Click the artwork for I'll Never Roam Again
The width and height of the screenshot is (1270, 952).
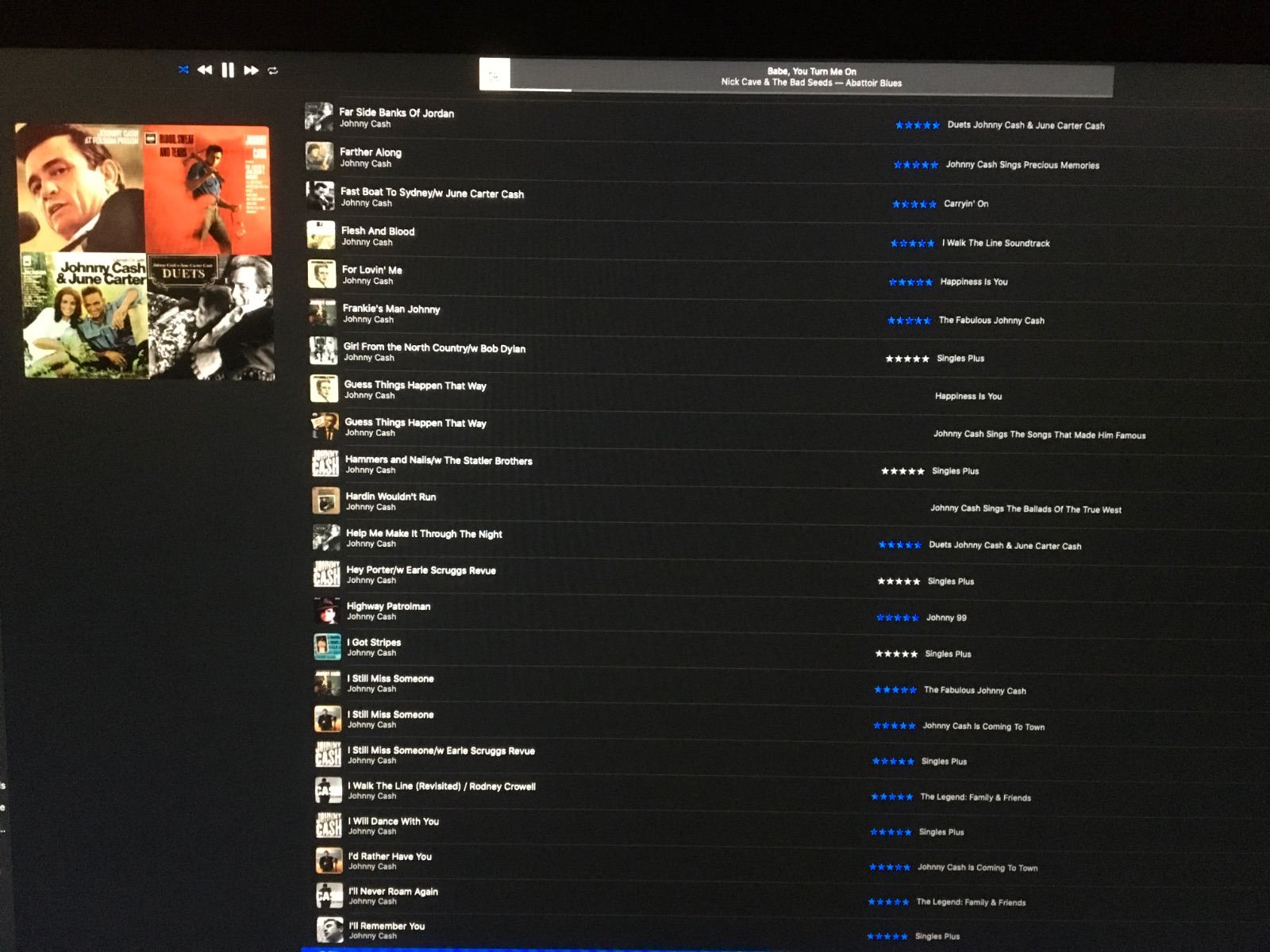(x=330, y=895)
